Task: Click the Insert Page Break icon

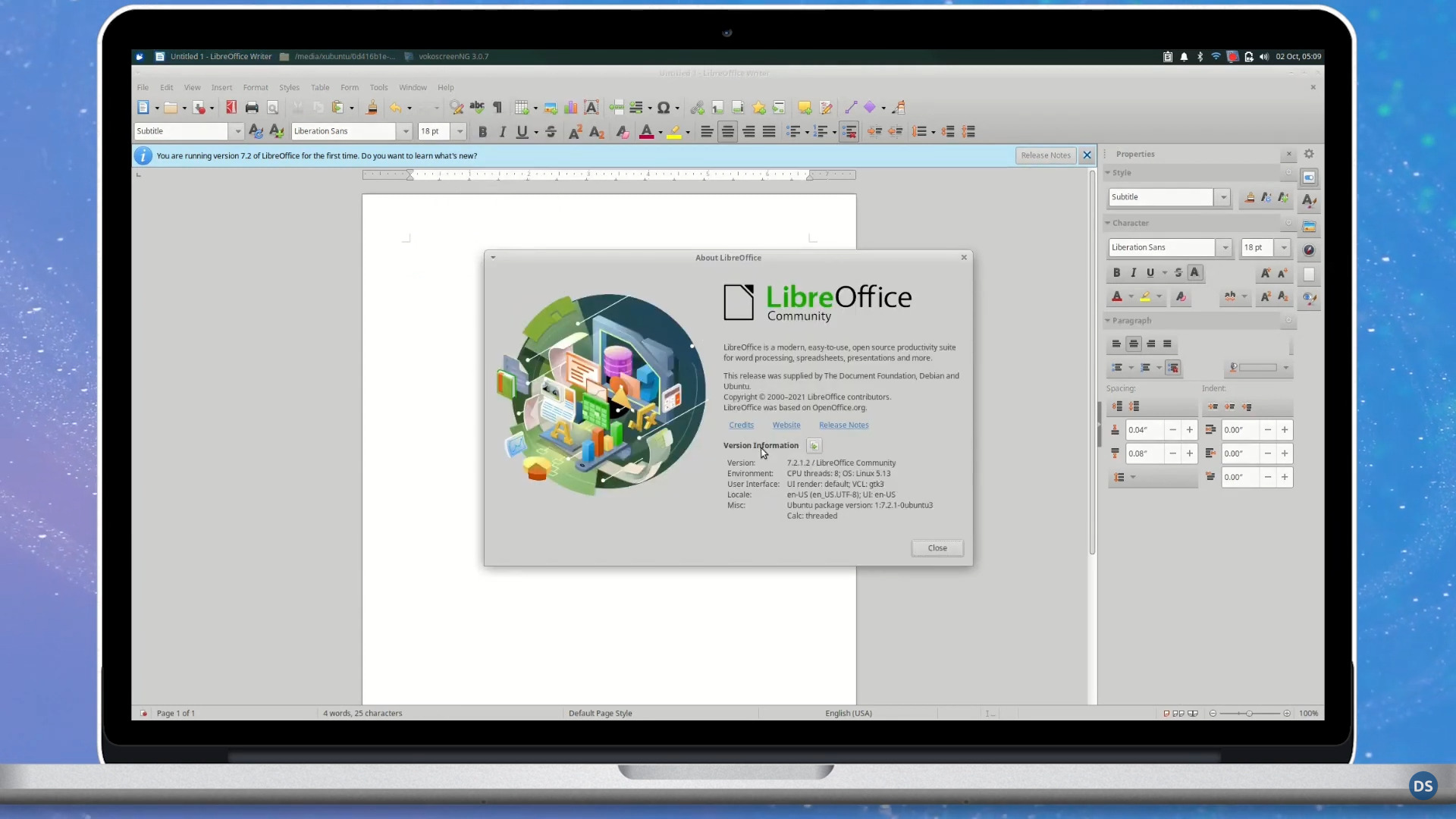Action: point(617,108)
